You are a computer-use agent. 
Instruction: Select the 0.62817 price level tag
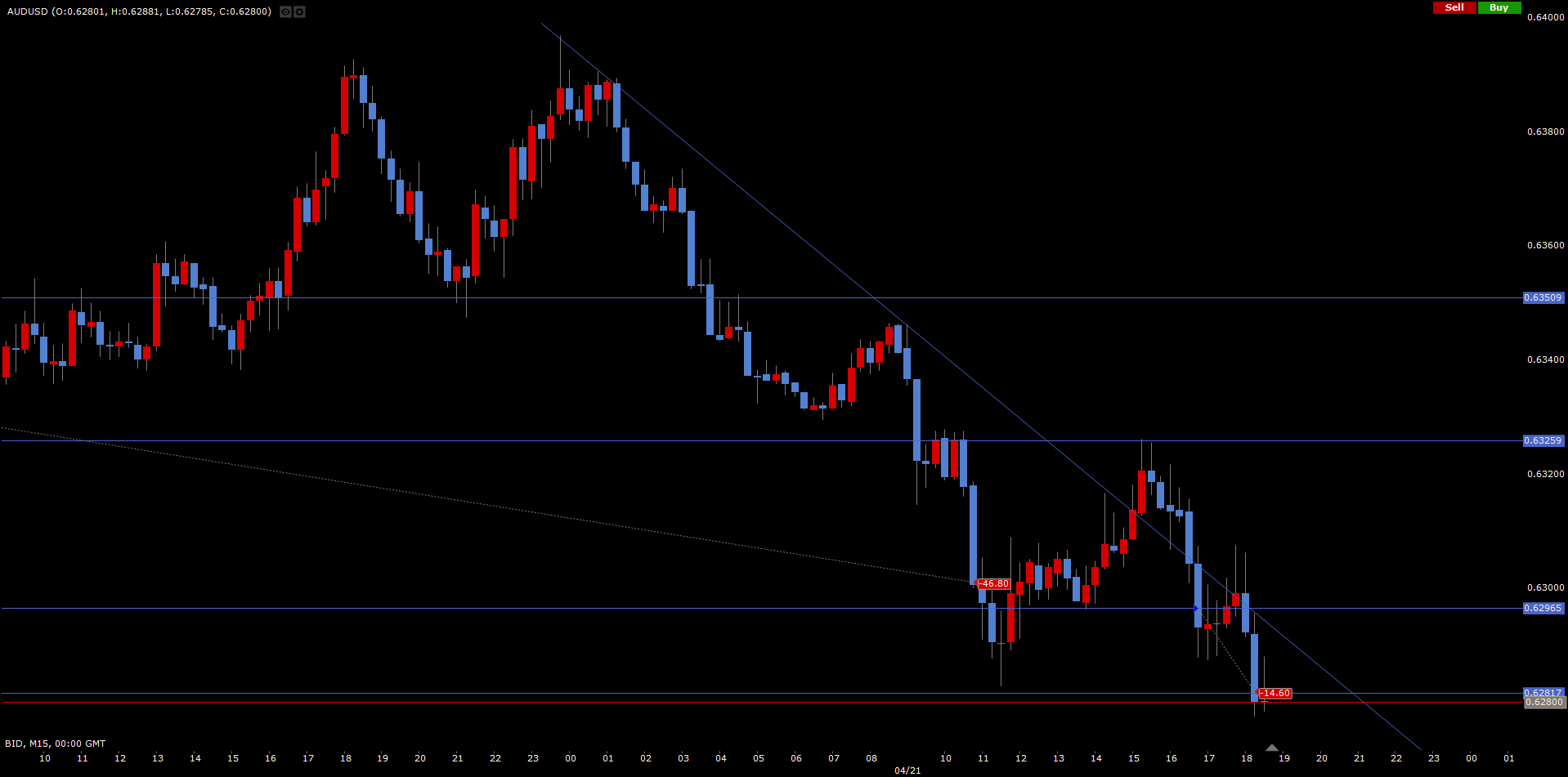pyautogui.click(x=1543, y=693)
